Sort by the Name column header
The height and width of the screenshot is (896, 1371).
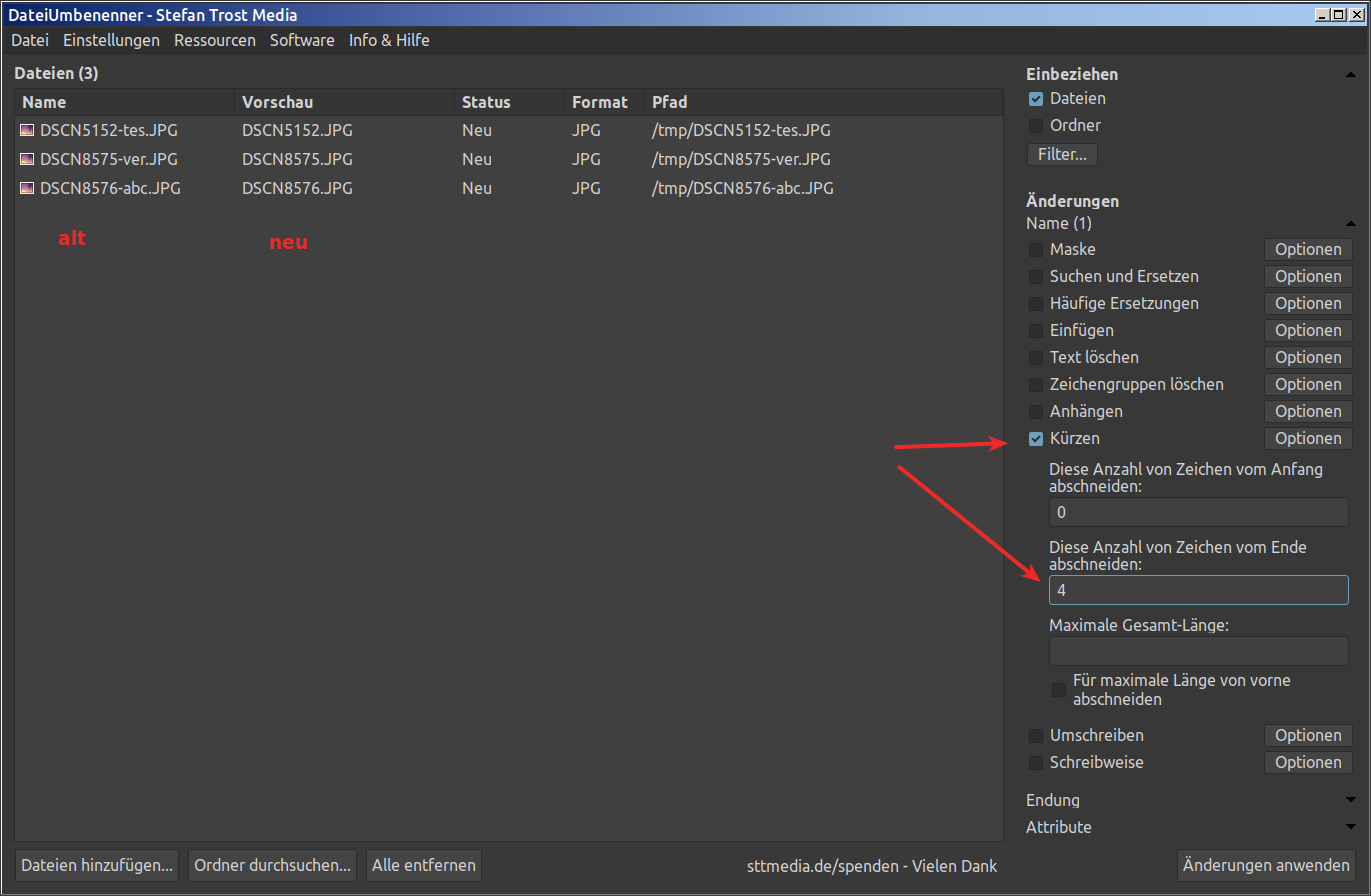point(125,102)
